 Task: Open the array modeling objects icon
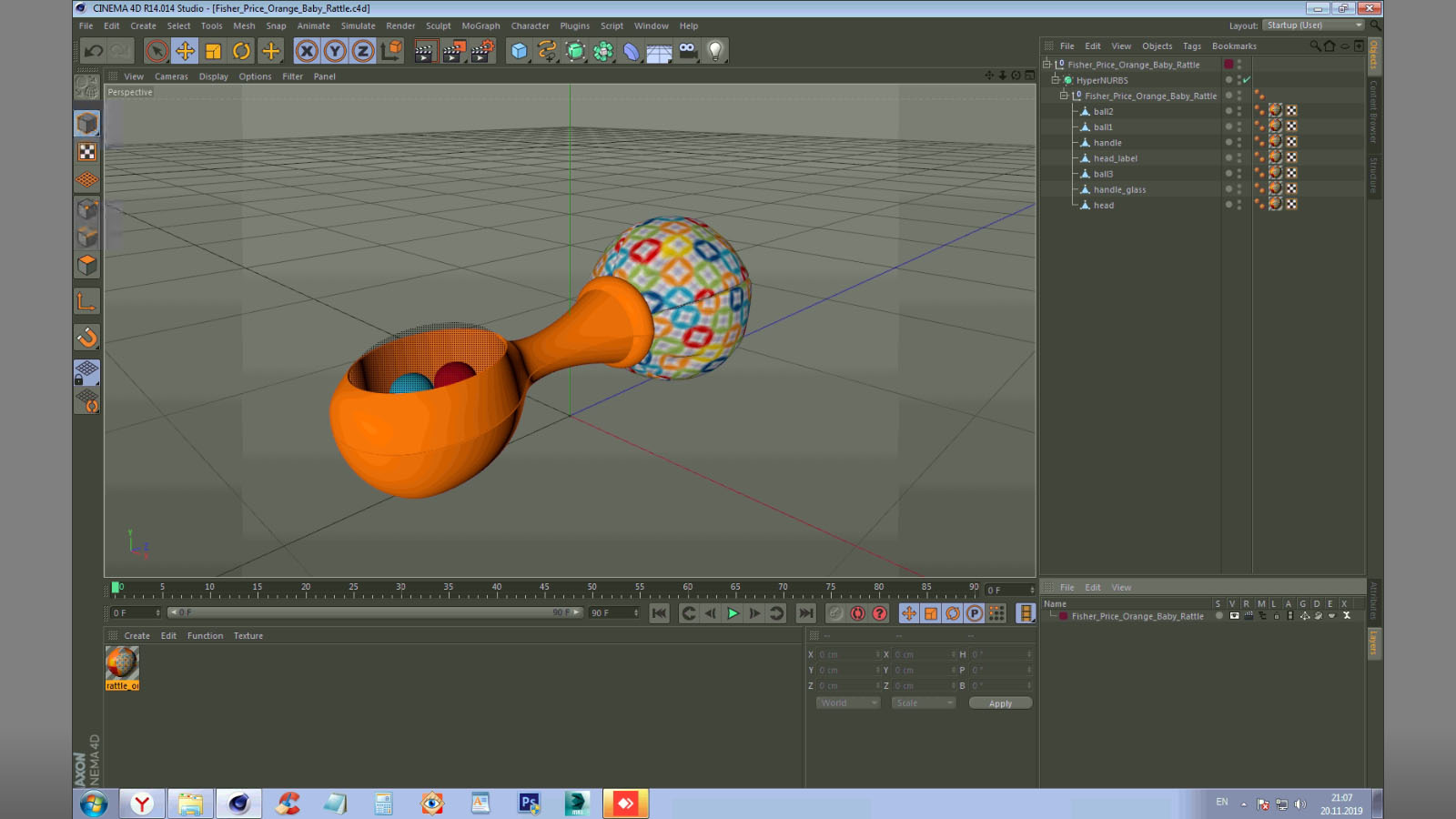[603, 51]
